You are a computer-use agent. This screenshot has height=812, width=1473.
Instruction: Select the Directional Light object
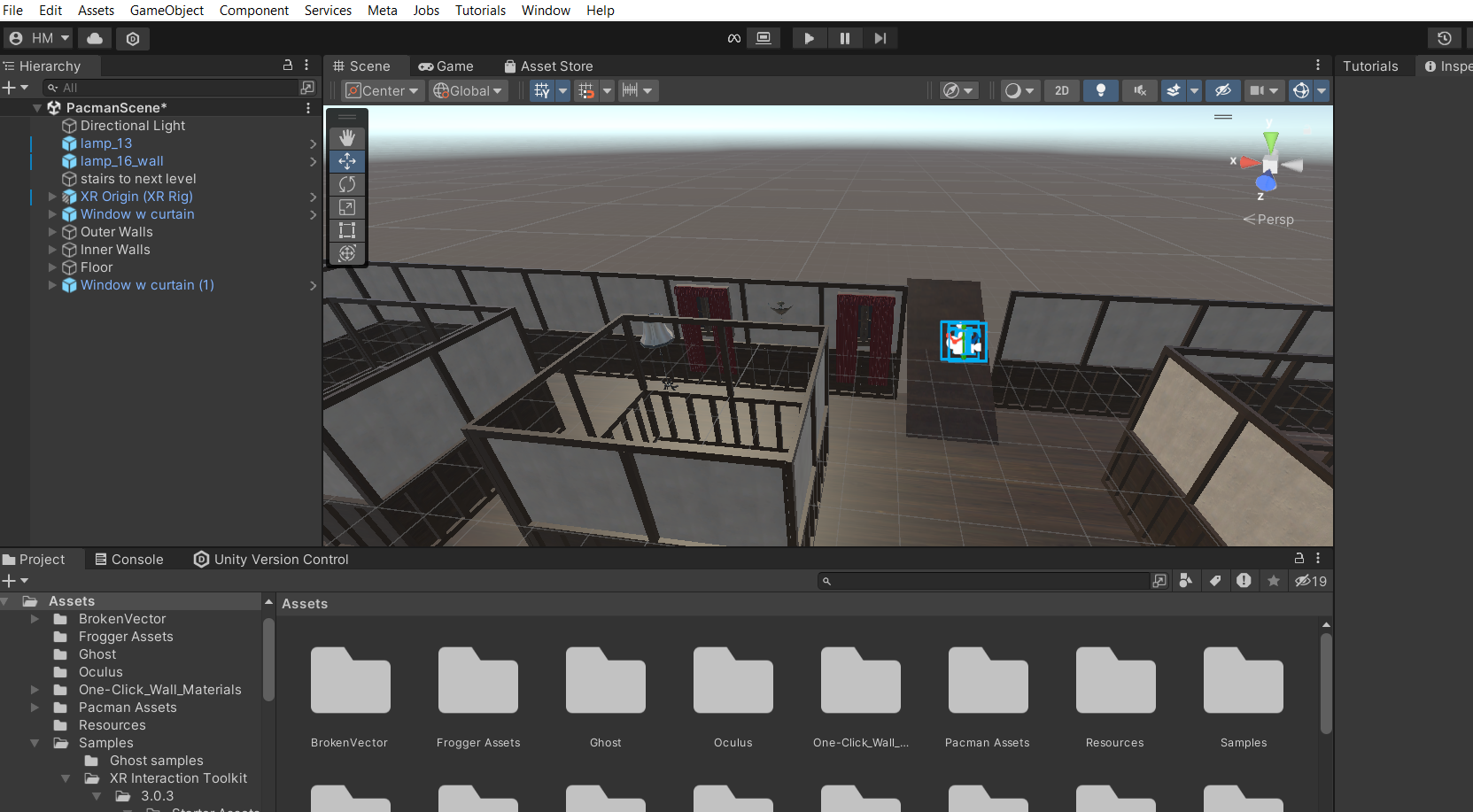tap(133, 126)
